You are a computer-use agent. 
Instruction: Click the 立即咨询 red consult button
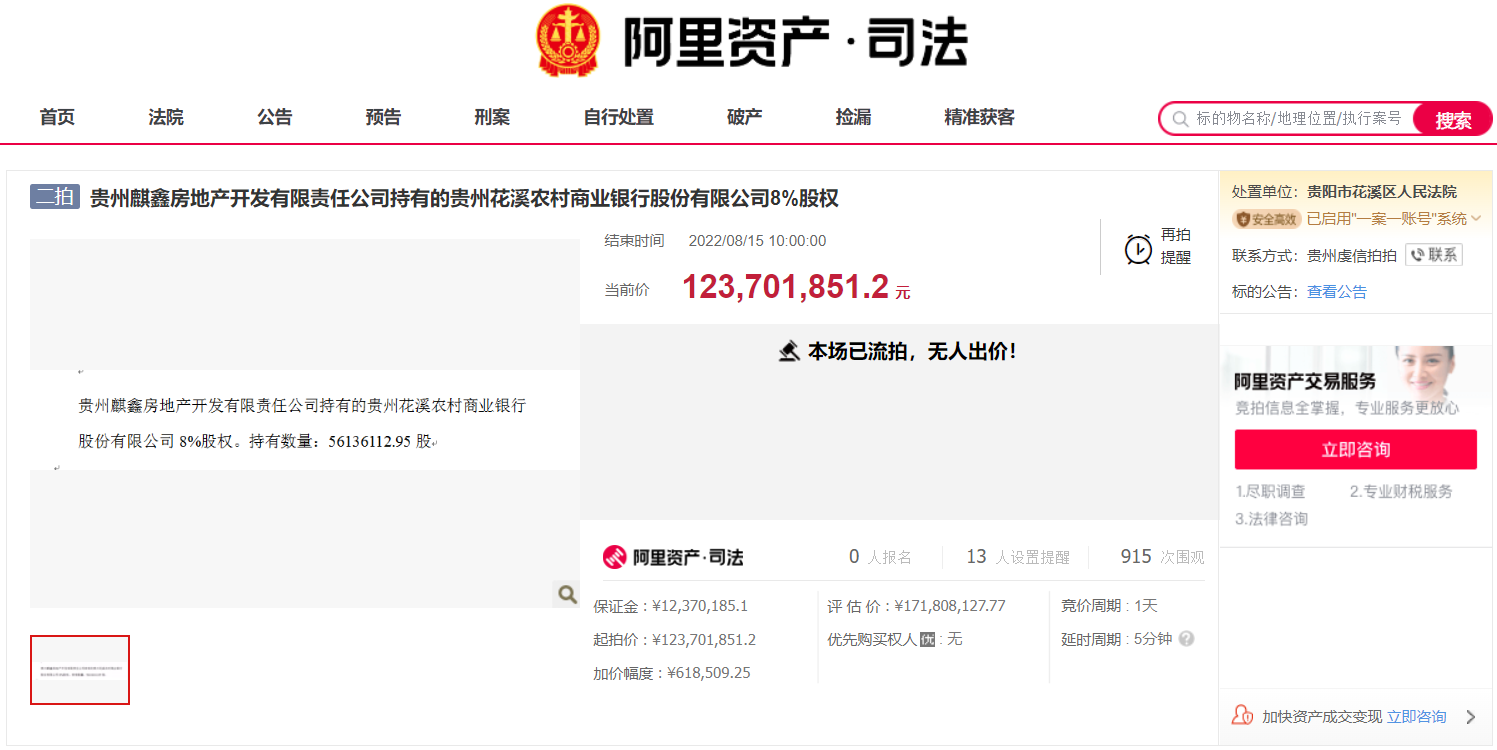tap(1356, 450)
